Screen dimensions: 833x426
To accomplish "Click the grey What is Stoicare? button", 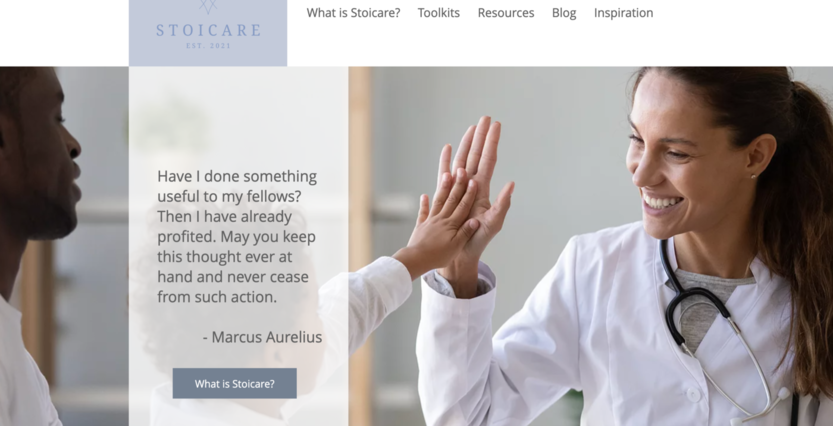I will (x=234, y=383).
